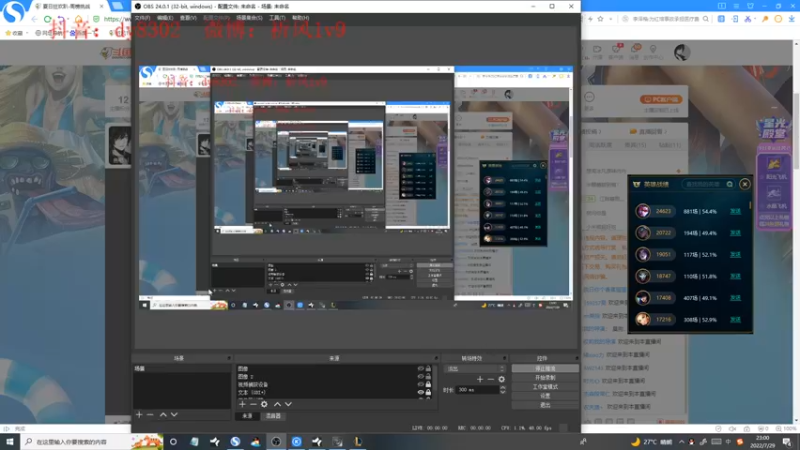Click the 发送 link in the 24623 row
Image resolution: width=800 pixels, height=450 pixels.
click(x=735, y=211)
